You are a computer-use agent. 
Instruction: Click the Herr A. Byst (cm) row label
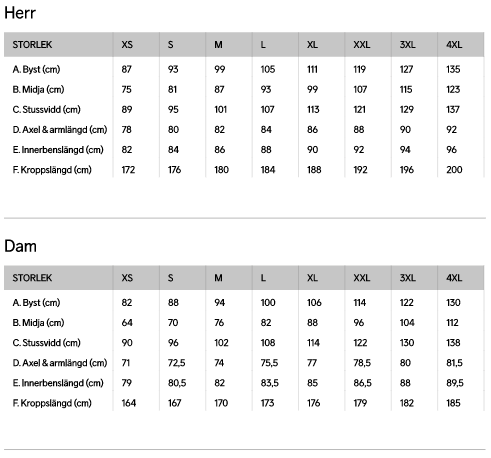36,69
